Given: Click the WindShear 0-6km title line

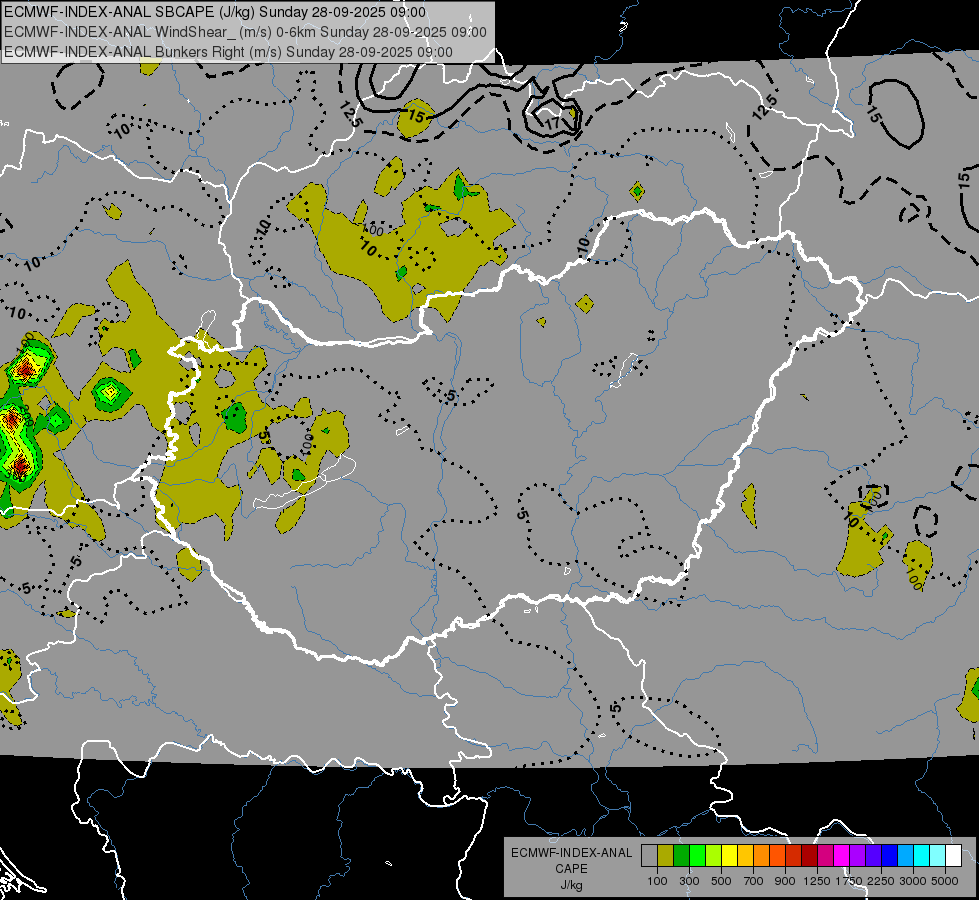Looking at the screenshot, I should point(245,32).
